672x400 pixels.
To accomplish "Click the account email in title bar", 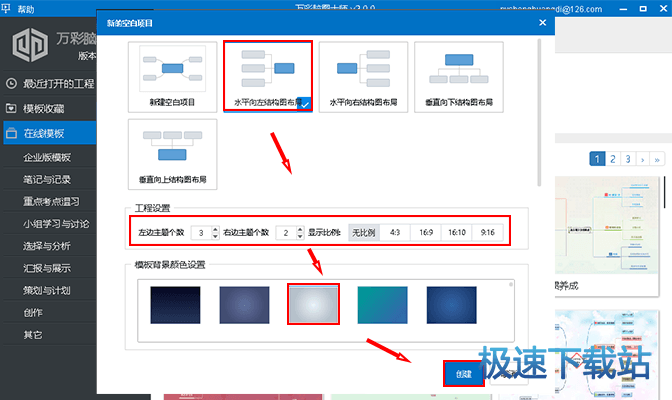I will click(x=551, y=9).
